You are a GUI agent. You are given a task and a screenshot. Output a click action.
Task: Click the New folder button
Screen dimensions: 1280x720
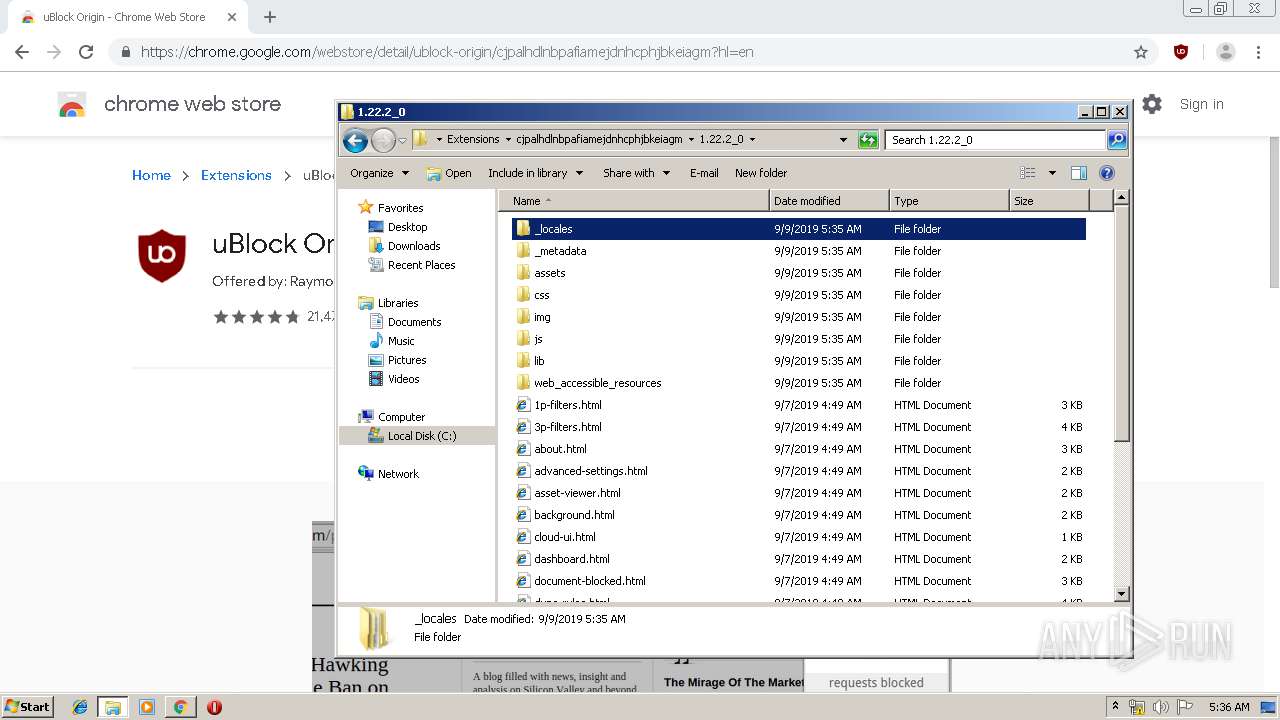click(x=761, y=173)
